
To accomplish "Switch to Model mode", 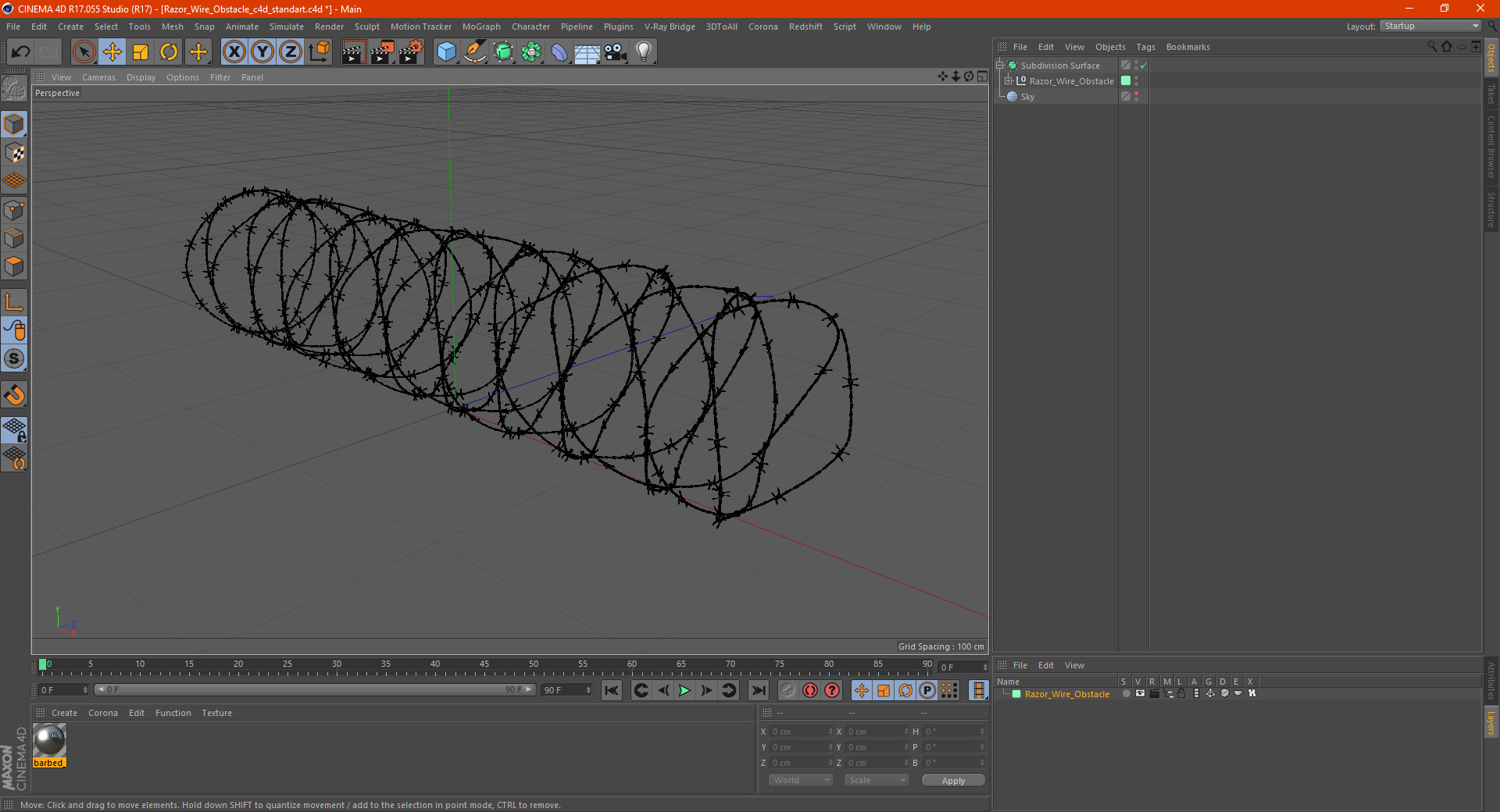I will pyautogui.click(x=14, y=124).
